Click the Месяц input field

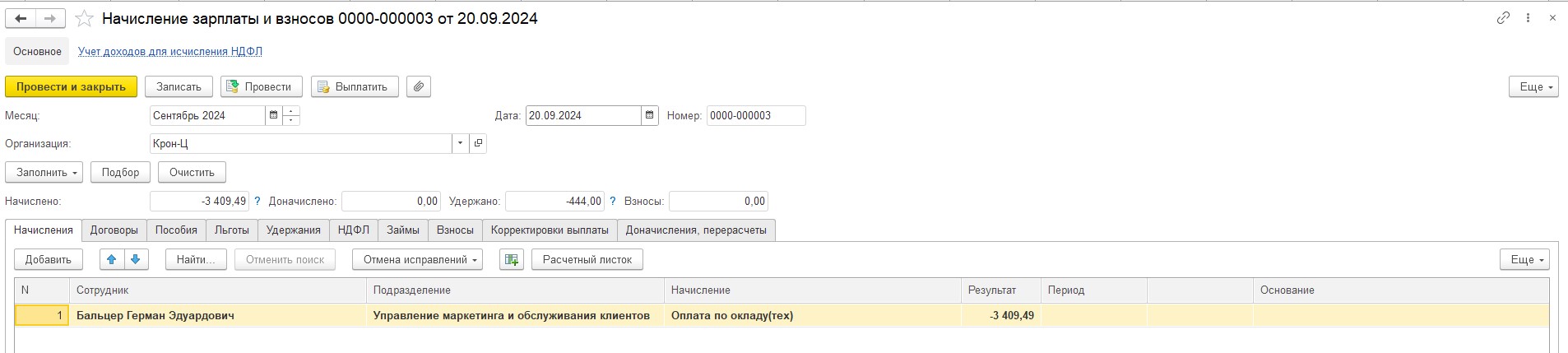[207, 115]
